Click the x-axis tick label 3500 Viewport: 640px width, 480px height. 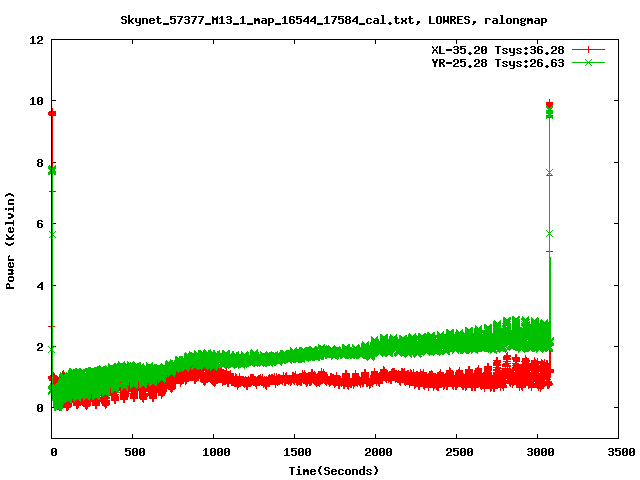pos(621,452)
